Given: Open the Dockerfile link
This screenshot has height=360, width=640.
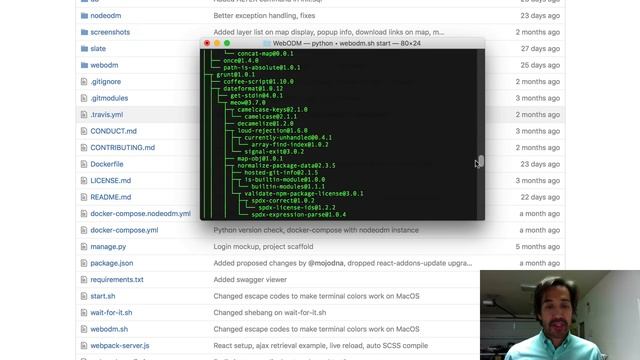Looking at the screenshot, I should point(107,164).
